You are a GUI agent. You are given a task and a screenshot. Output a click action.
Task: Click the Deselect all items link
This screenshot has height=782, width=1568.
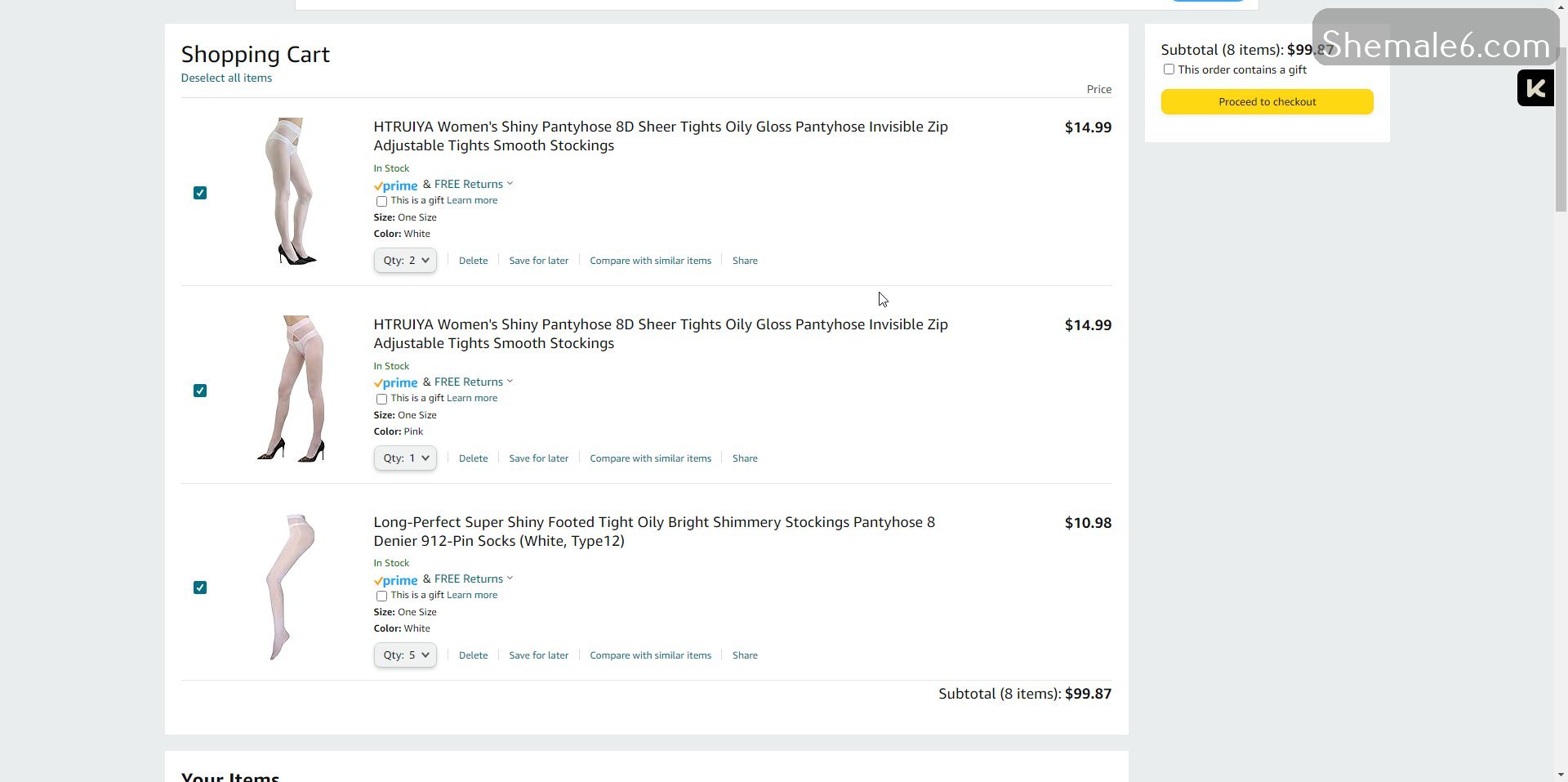226,78
